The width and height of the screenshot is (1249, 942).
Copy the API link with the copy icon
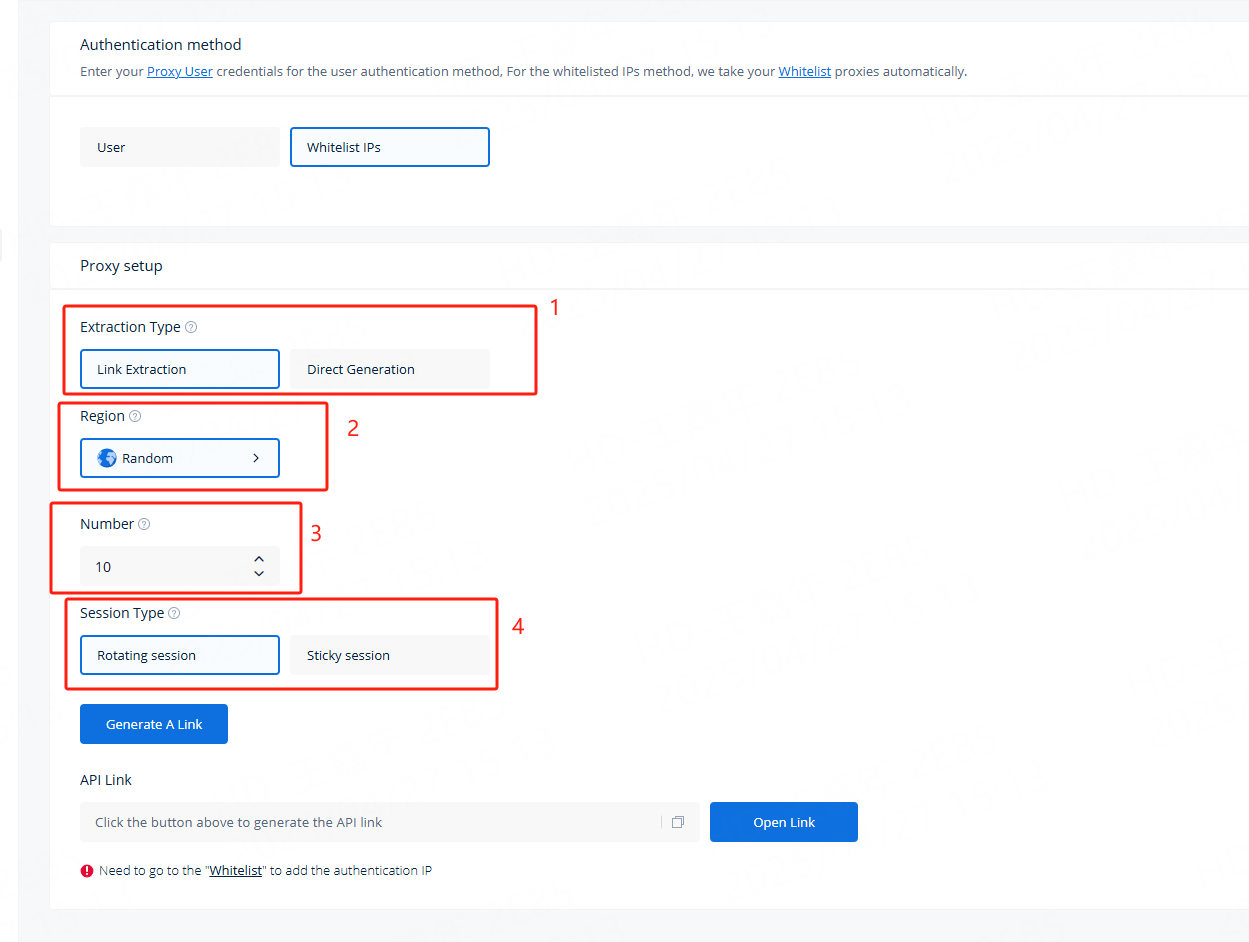pyautogui.click(x=678, y=822)
